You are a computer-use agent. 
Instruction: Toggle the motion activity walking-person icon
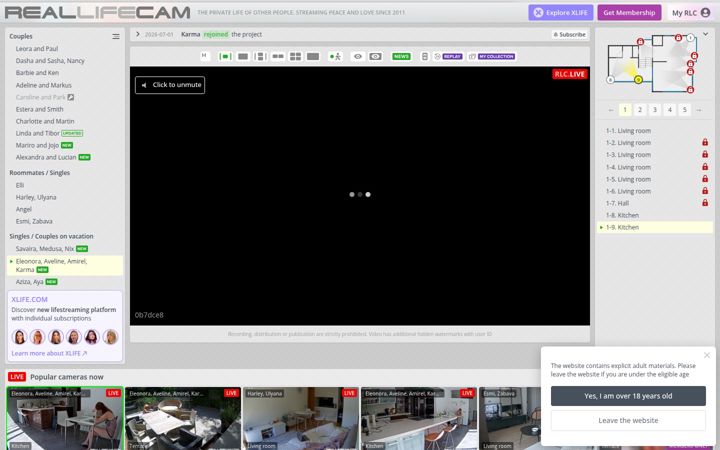coord(336,56)
